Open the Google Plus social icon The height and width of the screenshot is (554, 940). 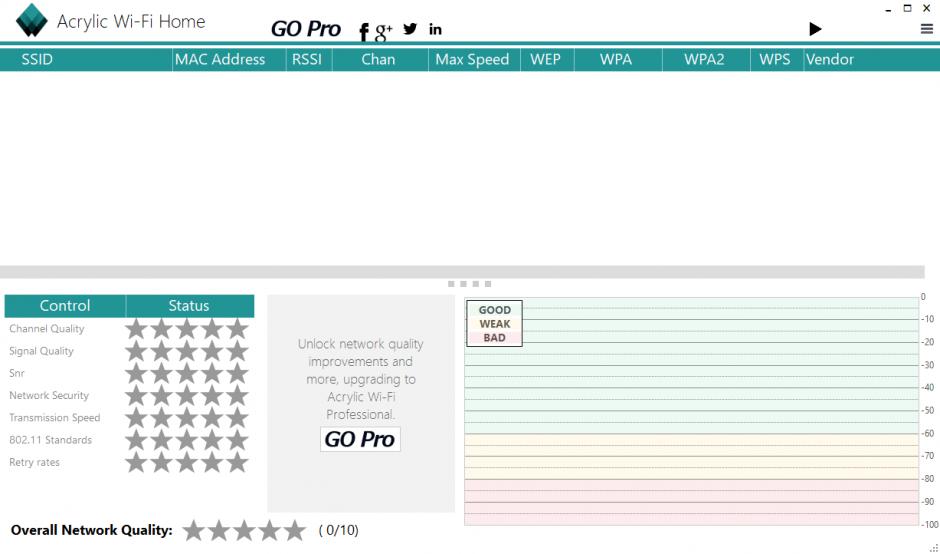[383, 31]
